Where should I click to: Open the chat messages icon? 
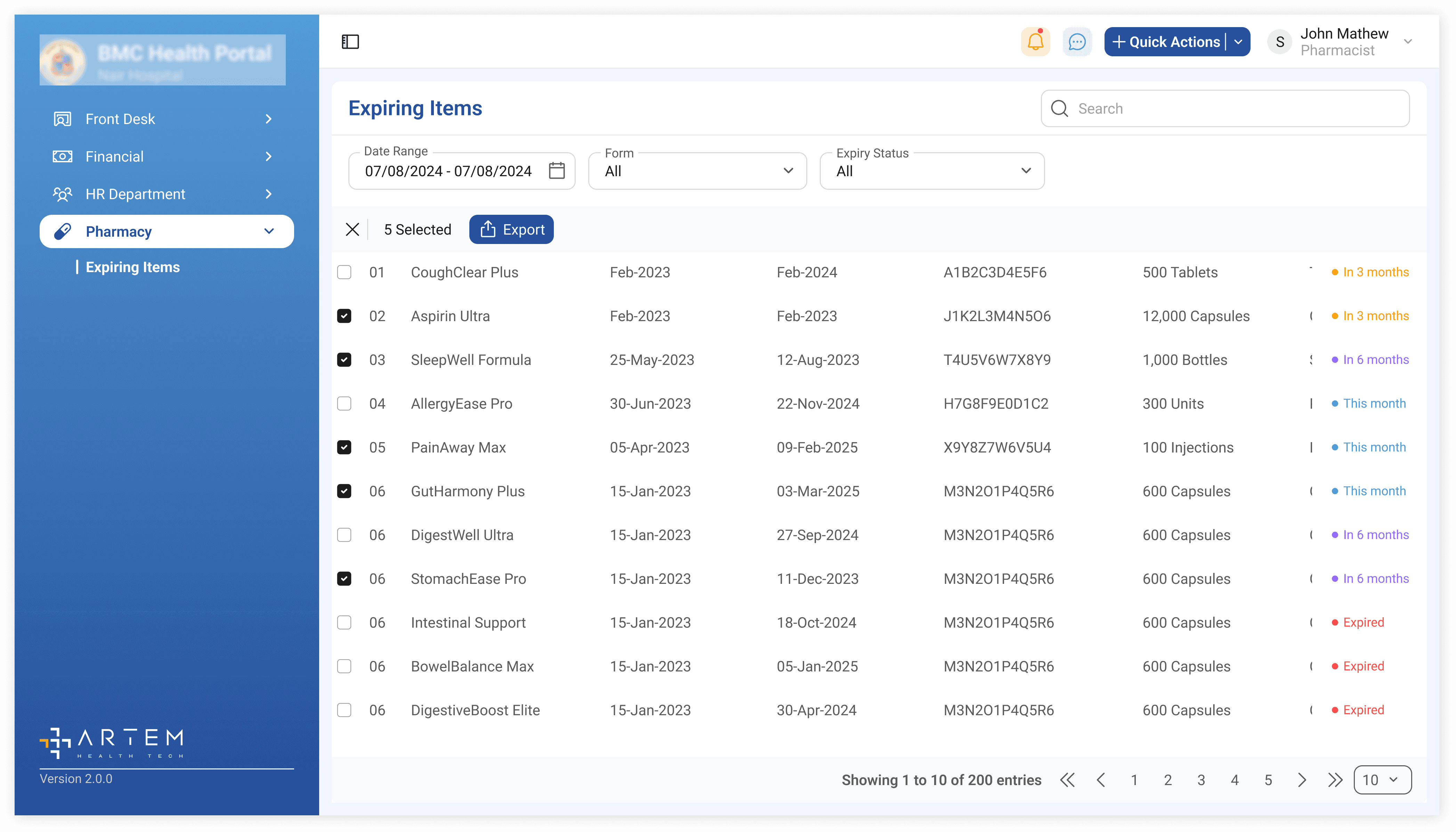click(1076, 42)
